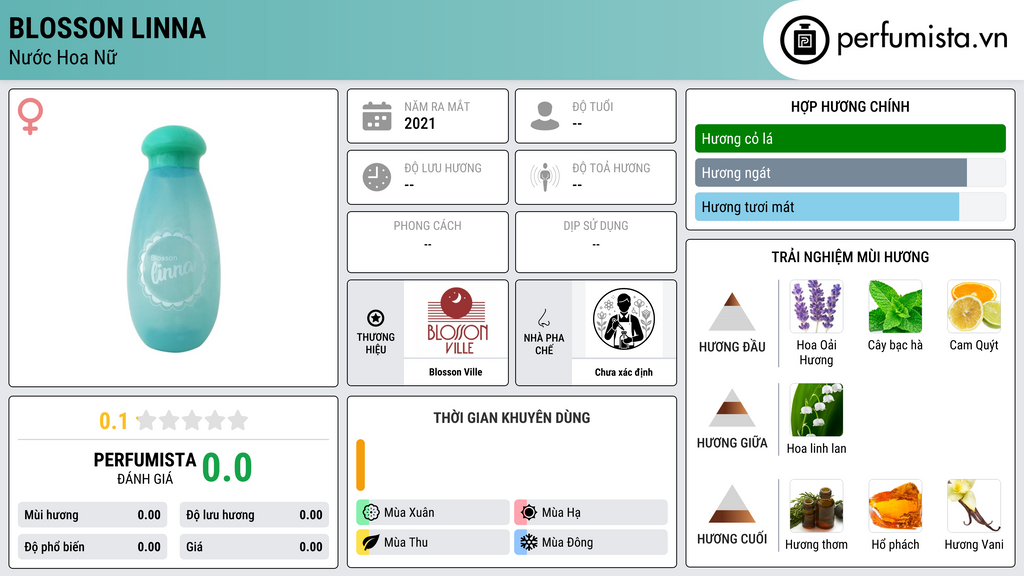Click the PERFUMISTA ĐÁNH GIÁ label

point(145,468)
